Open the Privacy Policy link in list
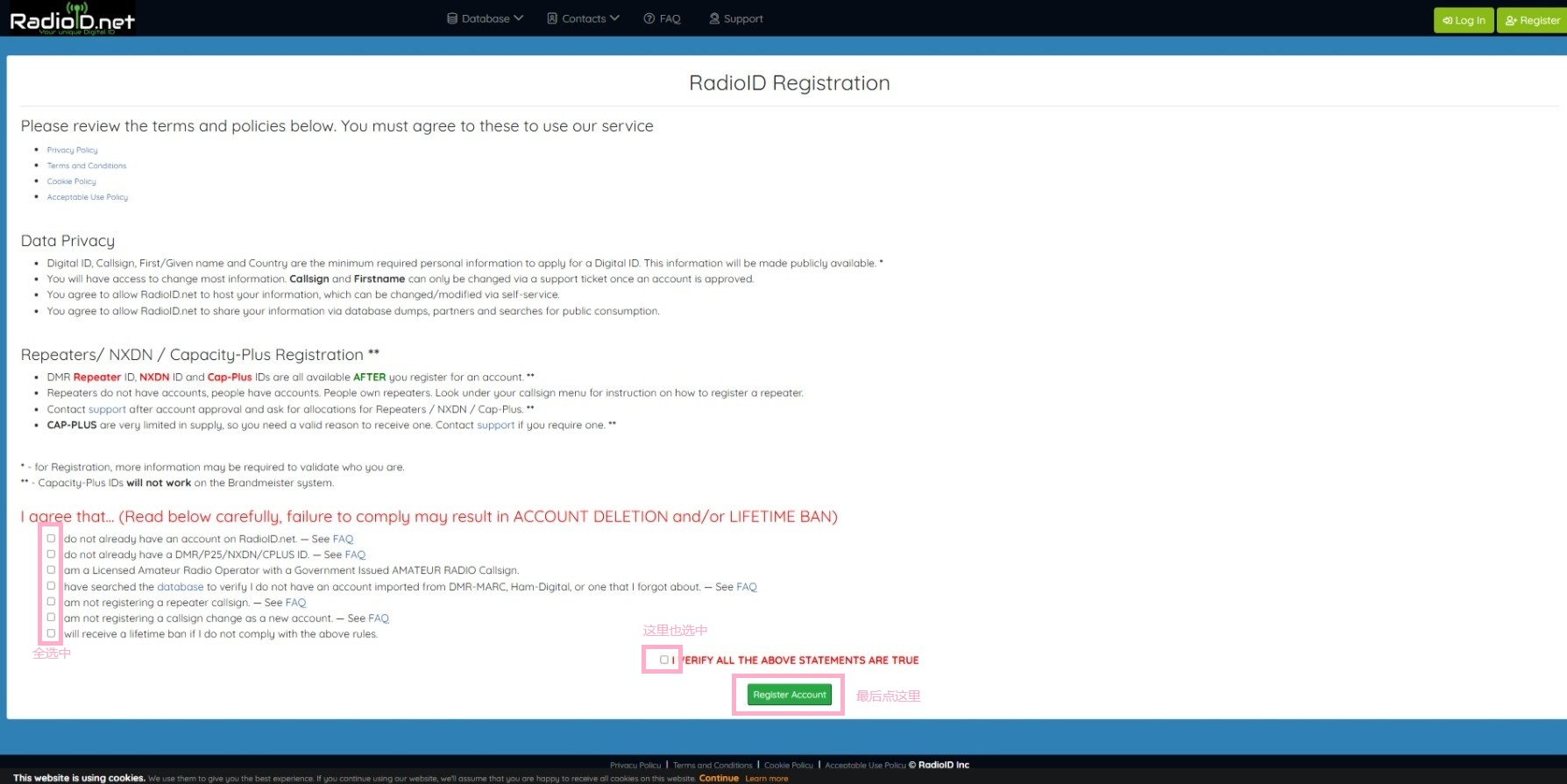Screen dimensions: 1567x784 72,150
